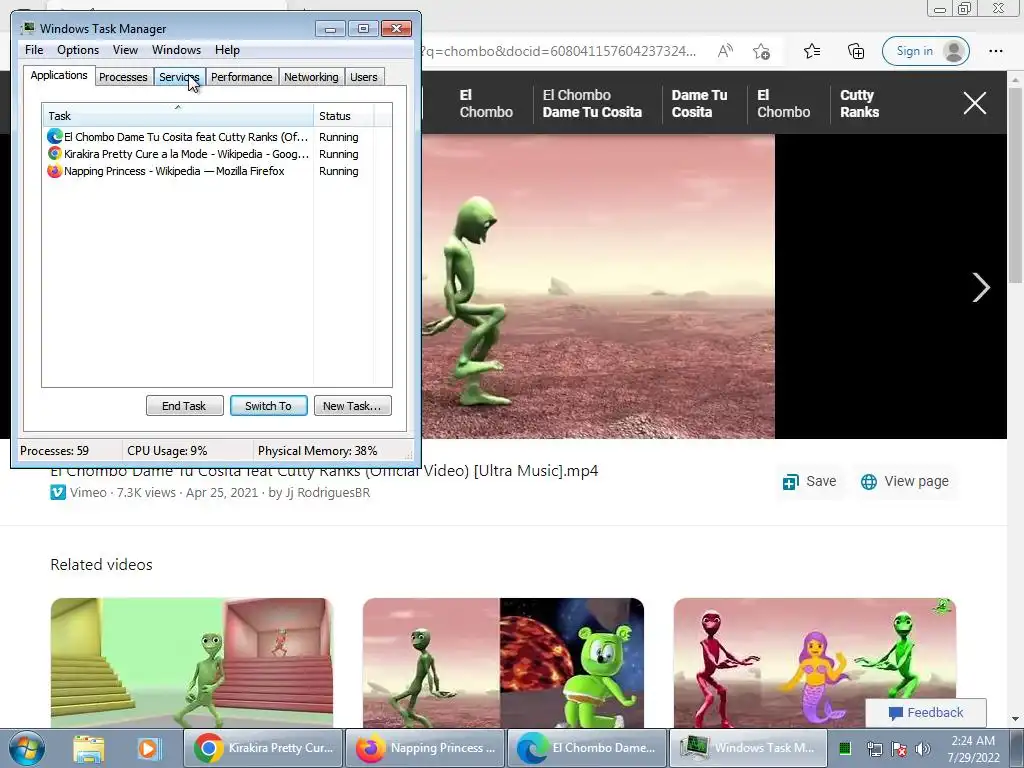The height and width of the screenshot is (768, 1024).
Task: Open Windows Start button
Action: [x=27, y=748]
